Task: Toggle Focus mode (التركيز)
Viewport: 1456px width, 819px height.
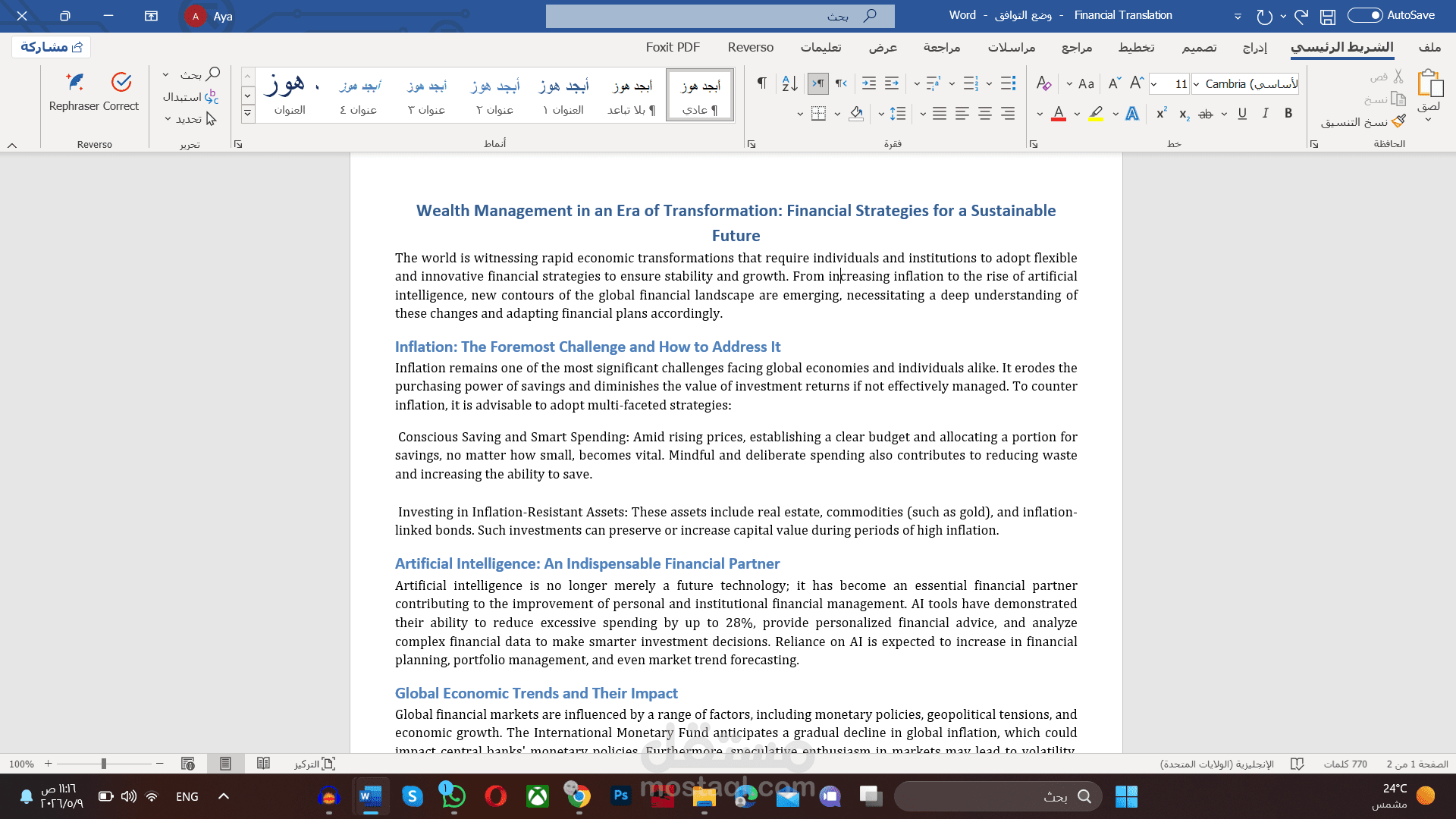Action: click(x=315, y=764)
